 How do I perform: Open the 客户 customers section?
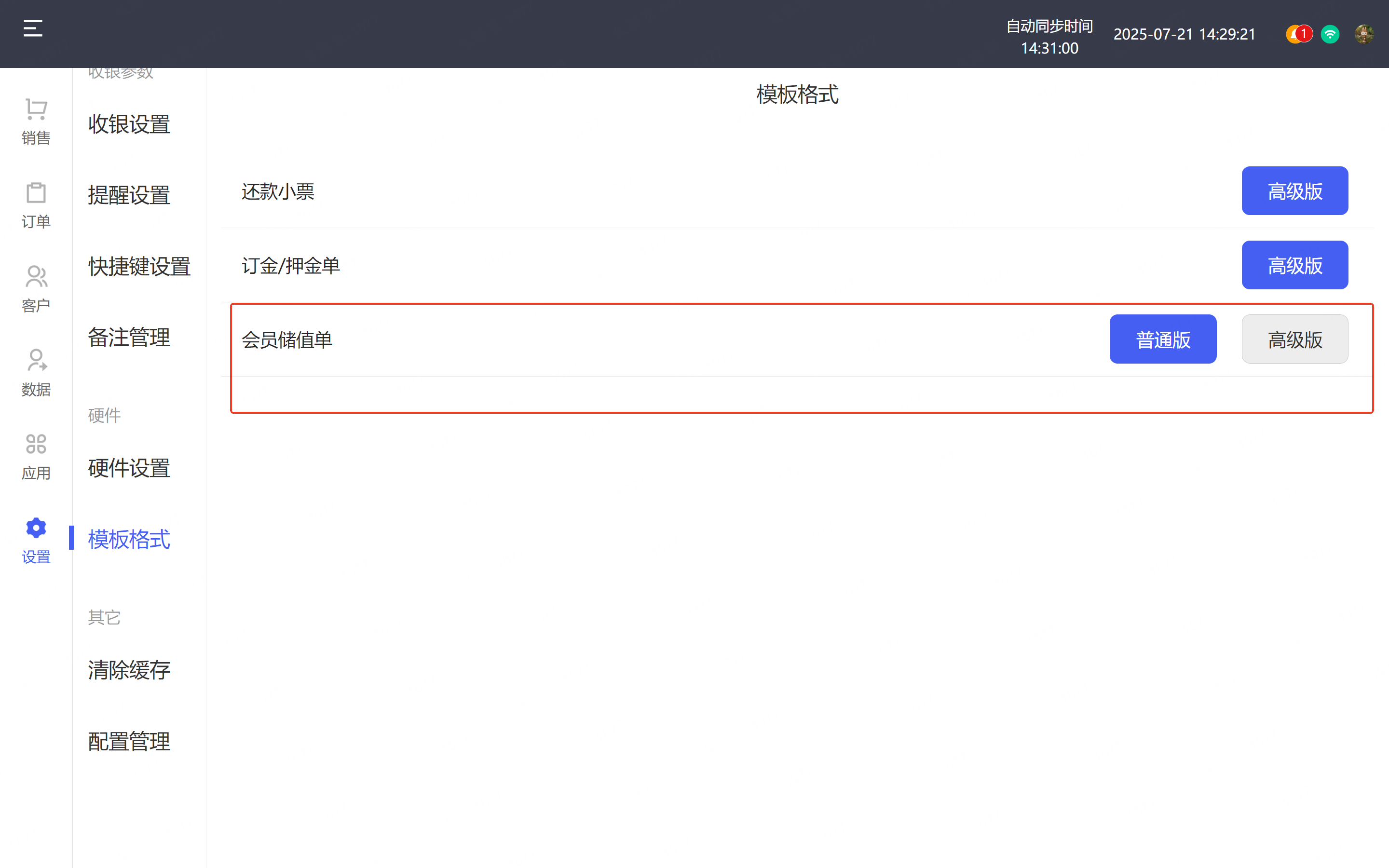click(x=36, y=289)
